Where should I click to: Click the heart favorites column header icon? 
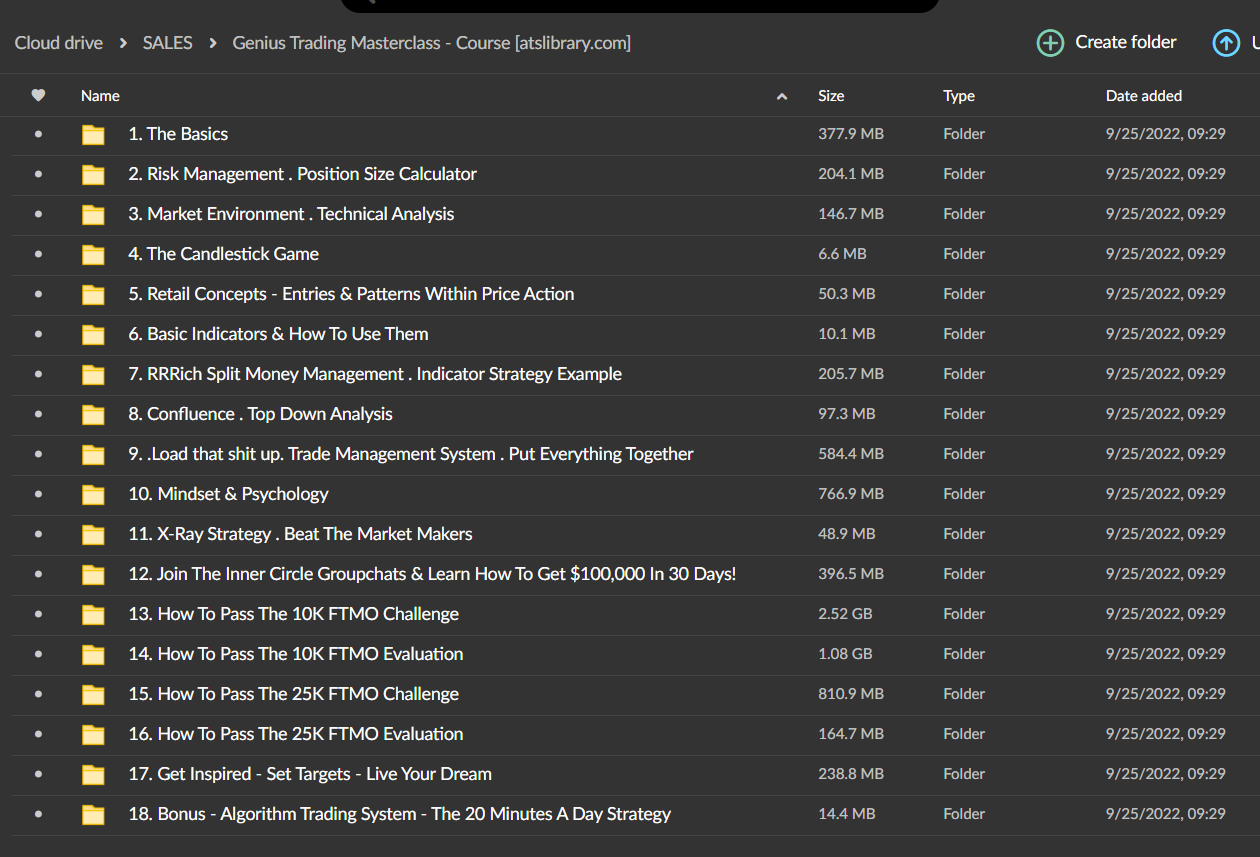[x=38, y=96]
